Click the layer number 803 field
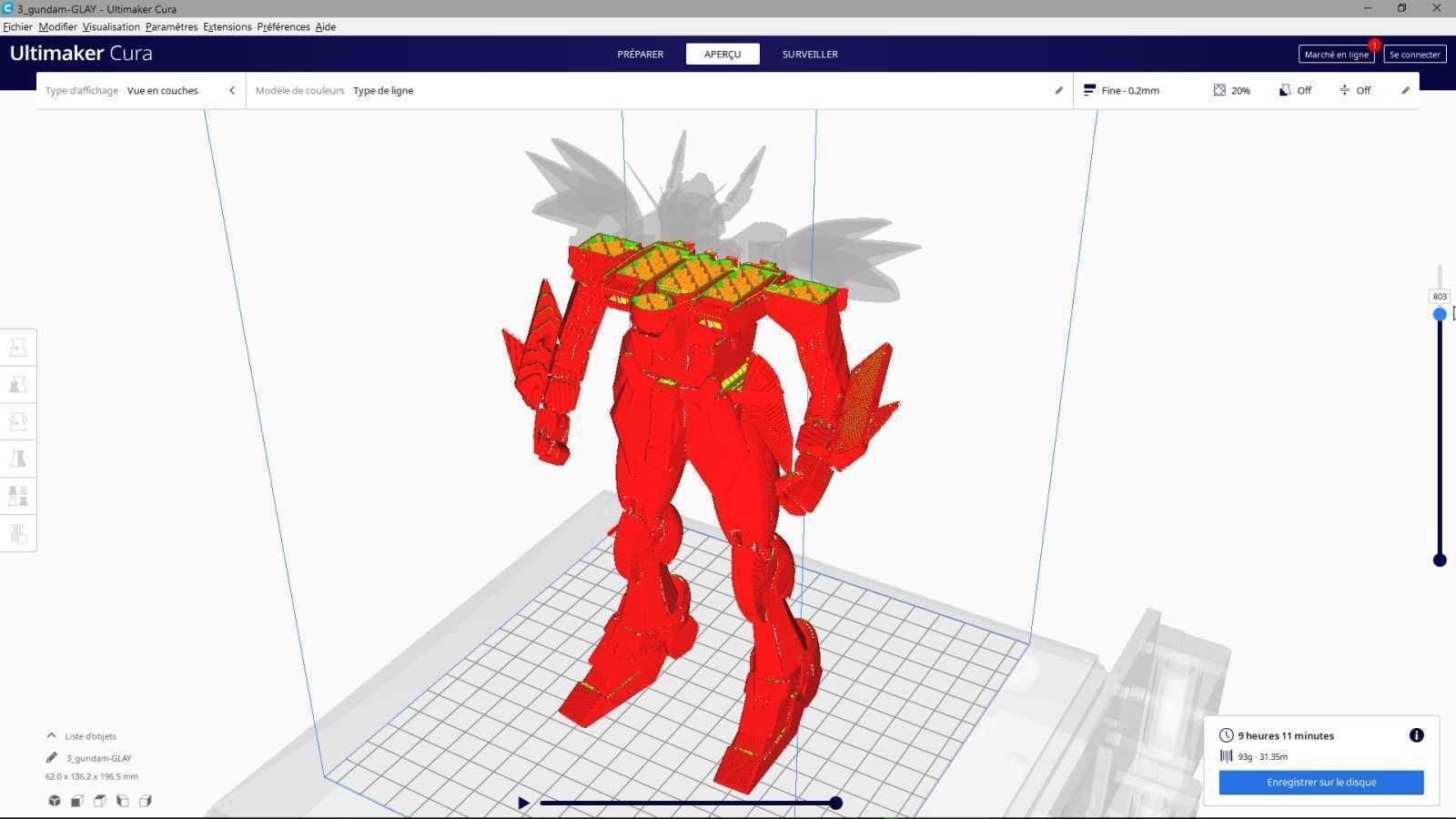1456x819 pixels. (1440, 297)
